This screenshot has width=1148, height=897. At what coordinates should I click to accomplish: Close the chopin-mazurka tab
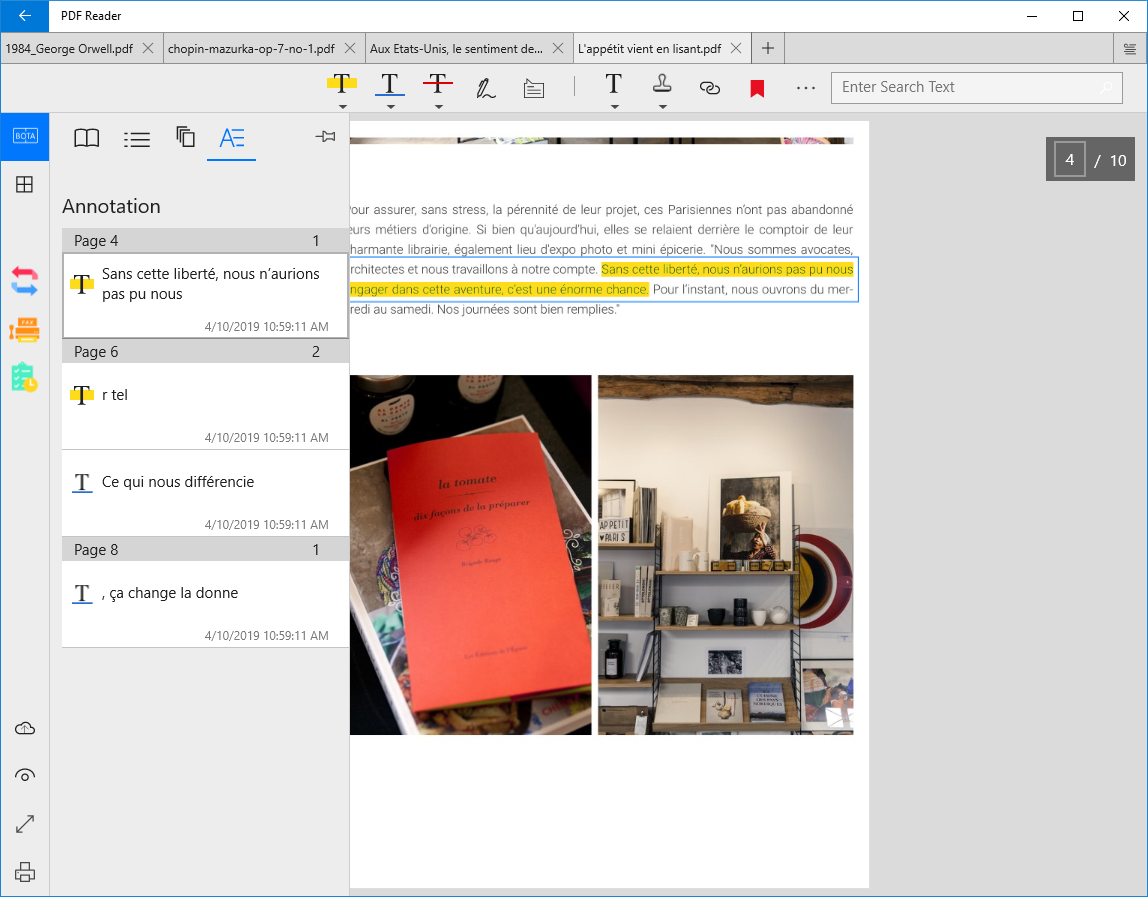pyautogui.click(x=350, y=48)
